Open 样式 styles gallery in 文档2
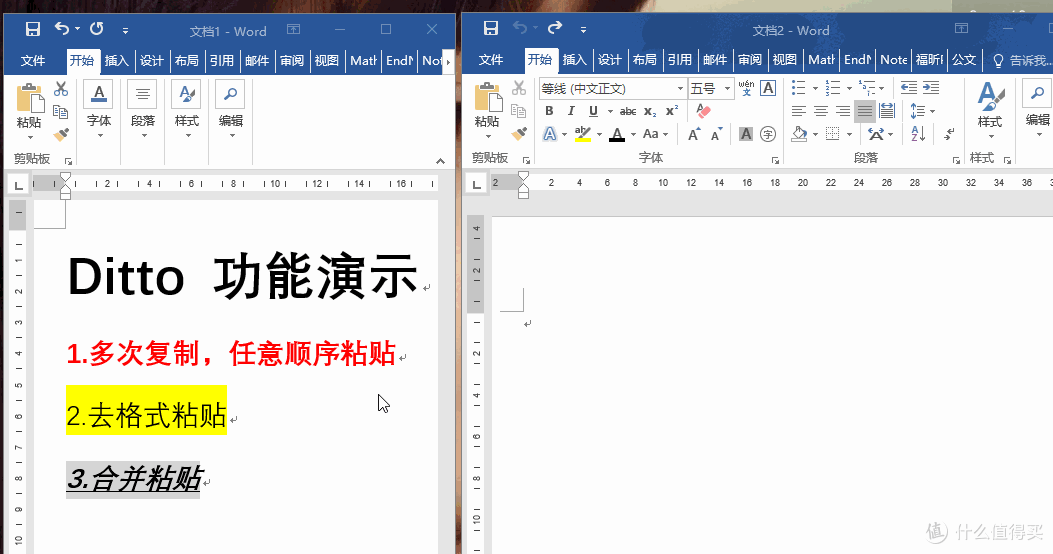Viewport: 1053px width, 554px height. click(x=990, y=109)
